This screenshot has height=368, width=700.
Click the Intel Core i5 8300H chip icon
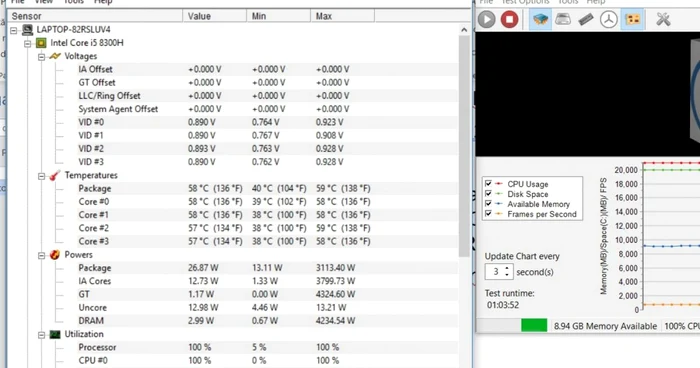pos(41,43)
